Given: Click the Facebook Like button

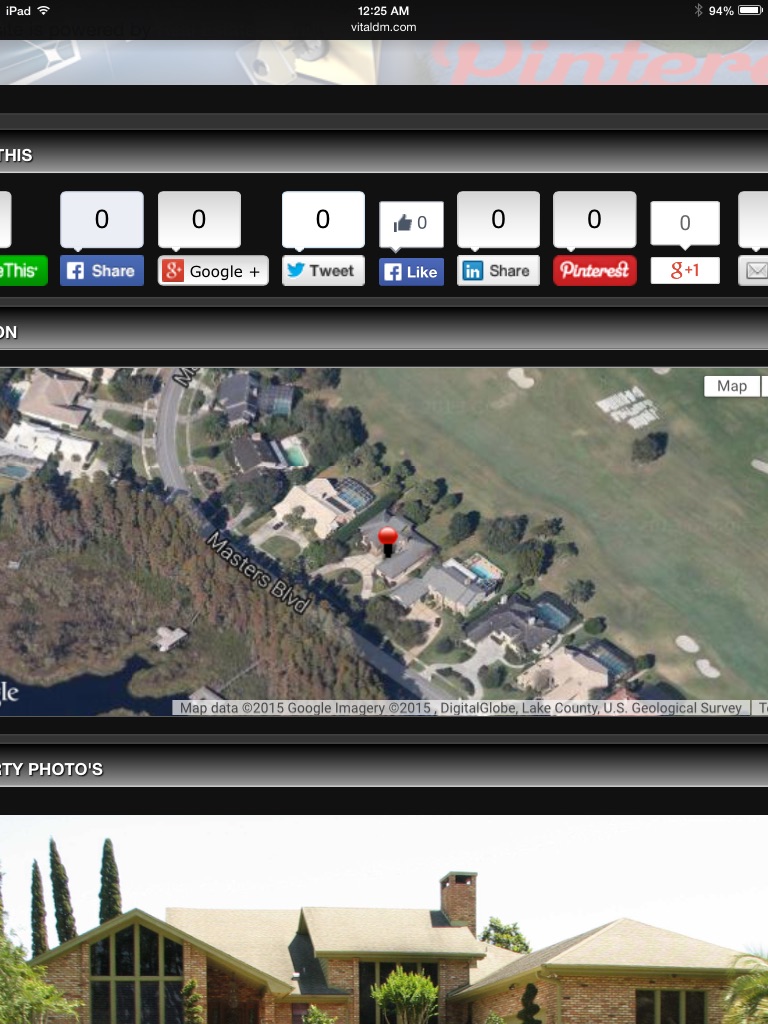Looking at the screenshot, I should [411, 272].
